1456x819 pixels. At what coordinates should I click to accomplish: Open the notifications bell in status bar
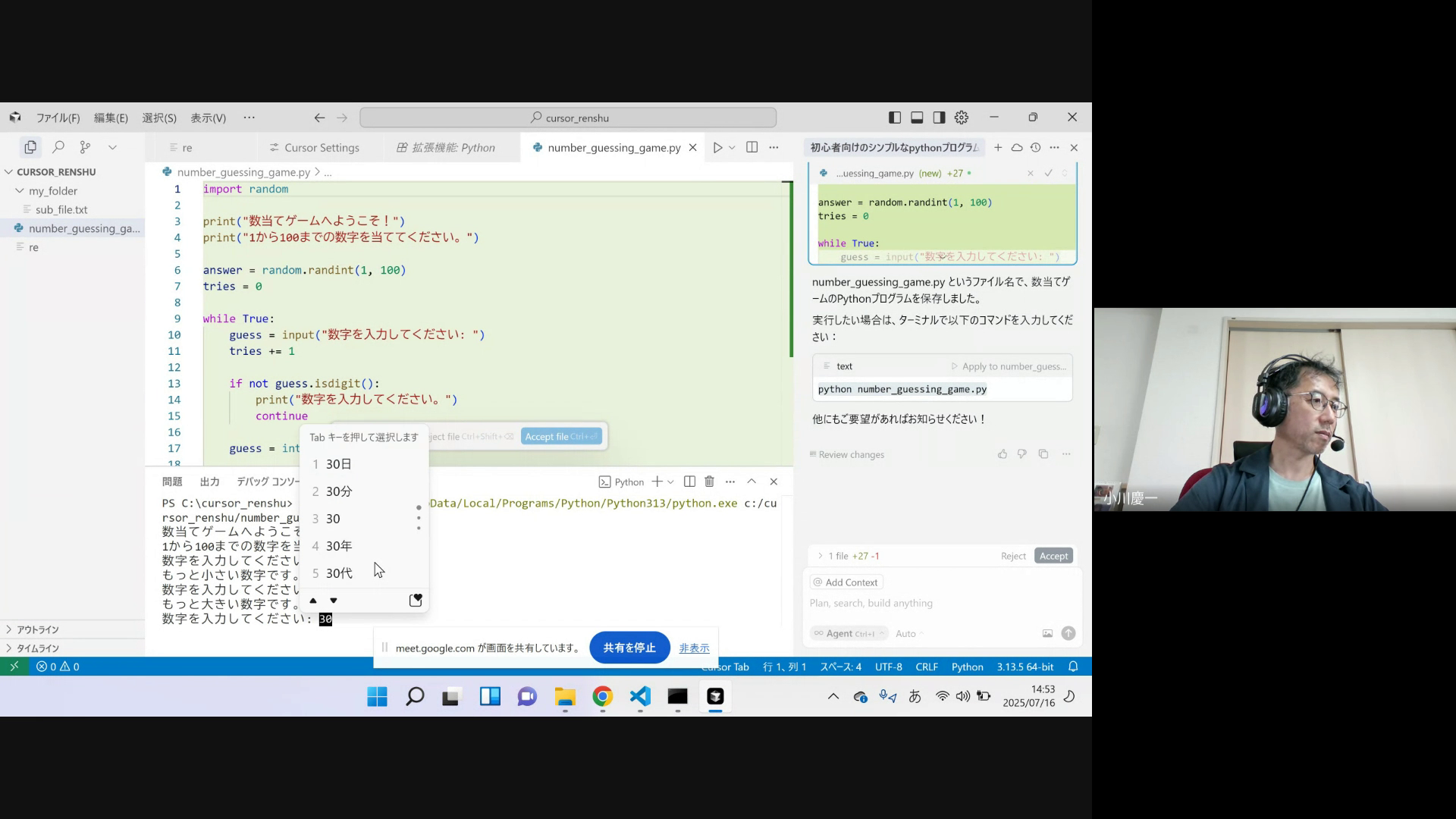click(x=1073, y=667)
